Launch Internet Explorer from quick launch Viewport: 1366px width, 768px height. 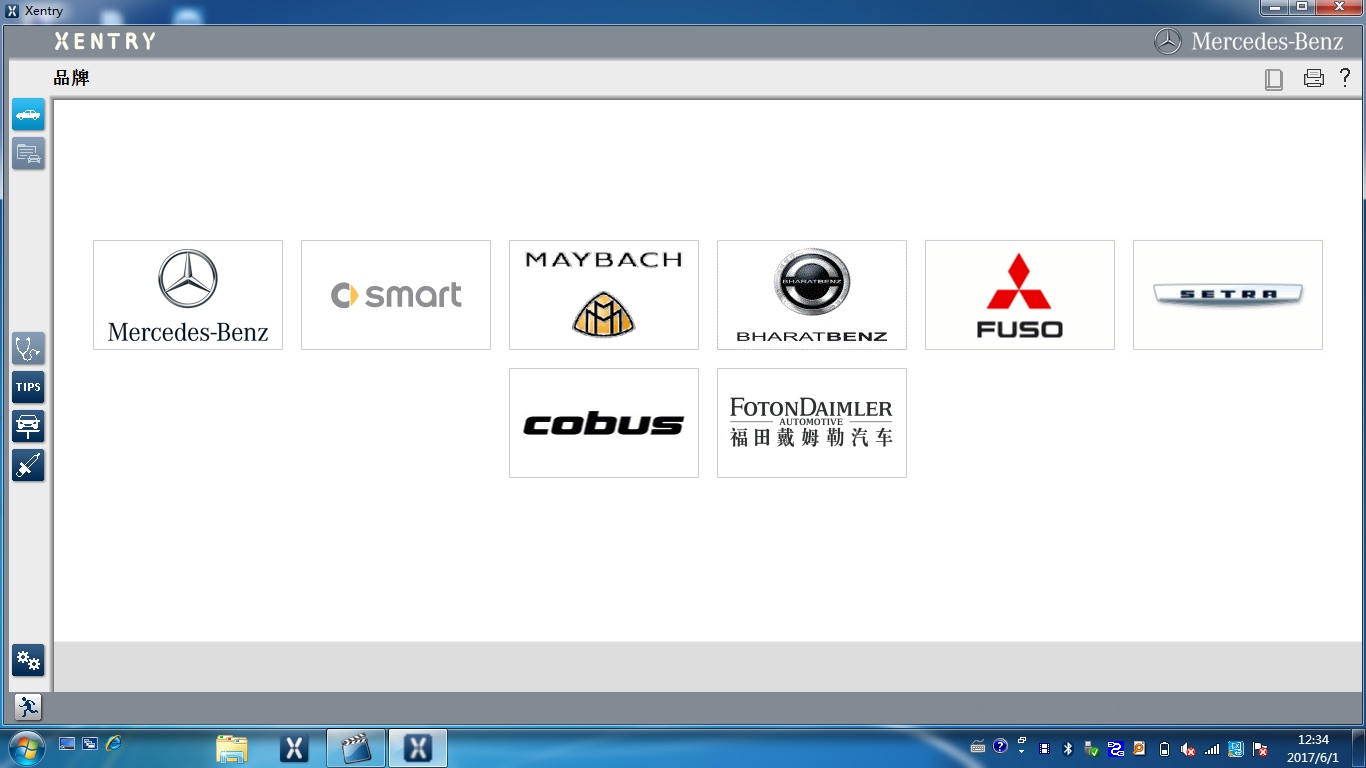[x=114, y=744]
